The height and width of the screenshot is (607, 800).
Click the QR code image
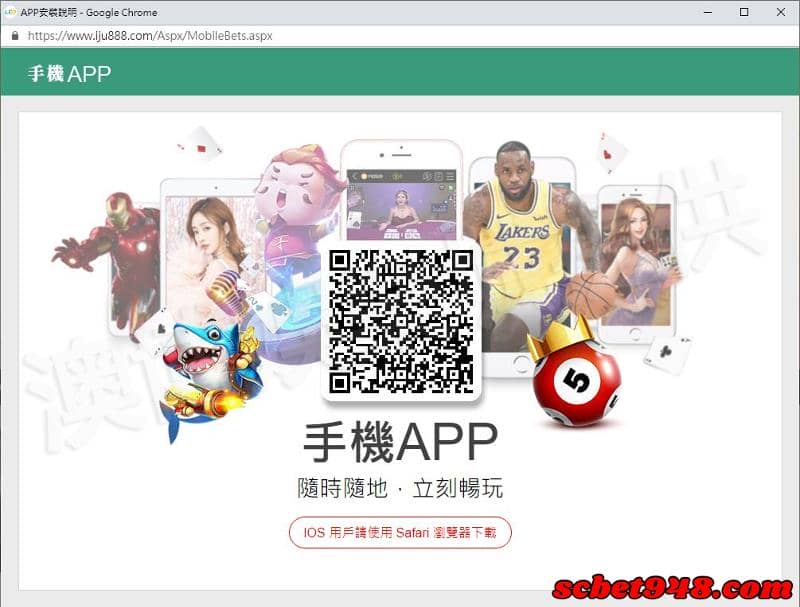pos(401,321)
